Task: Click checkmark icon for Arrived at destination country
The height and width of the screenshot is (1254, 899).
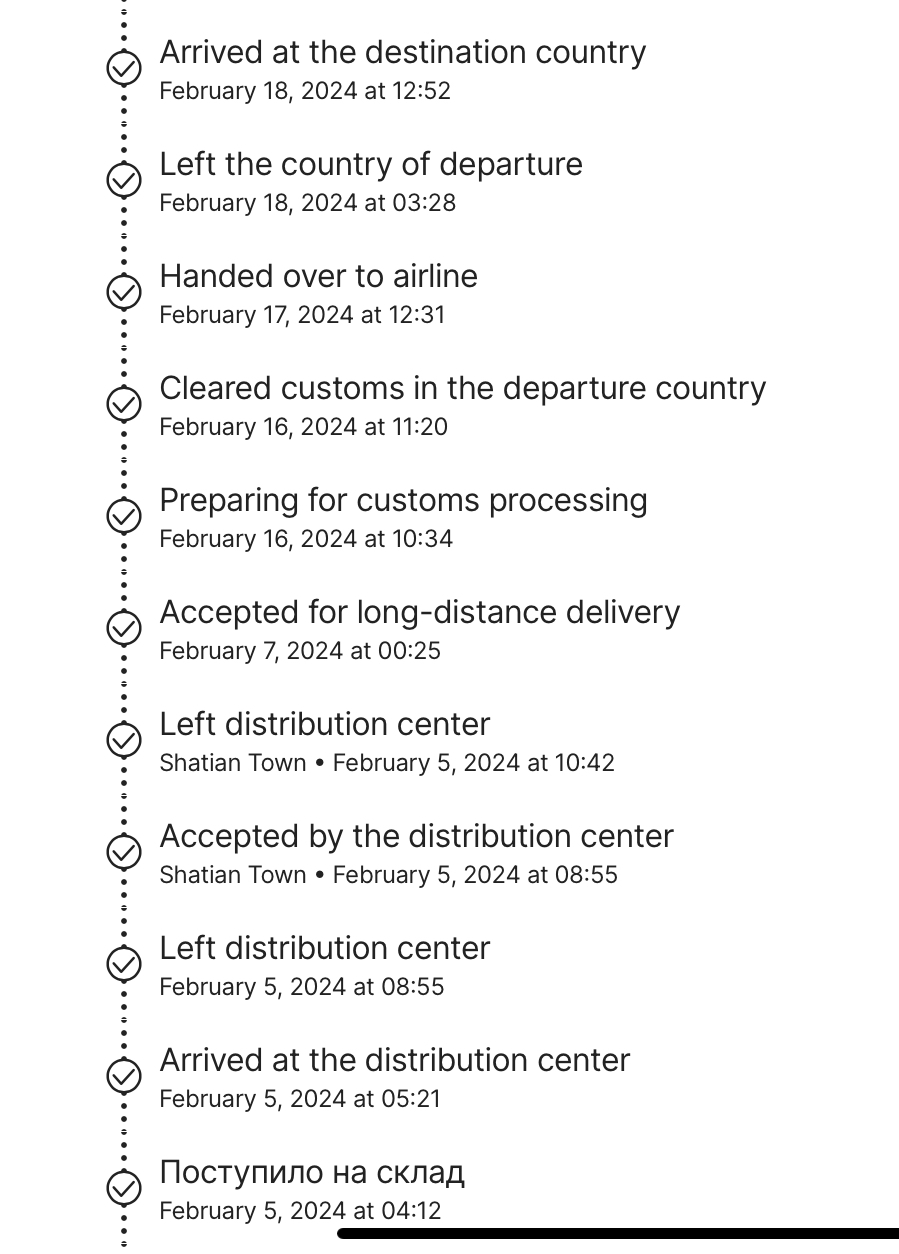Action: 124,68
